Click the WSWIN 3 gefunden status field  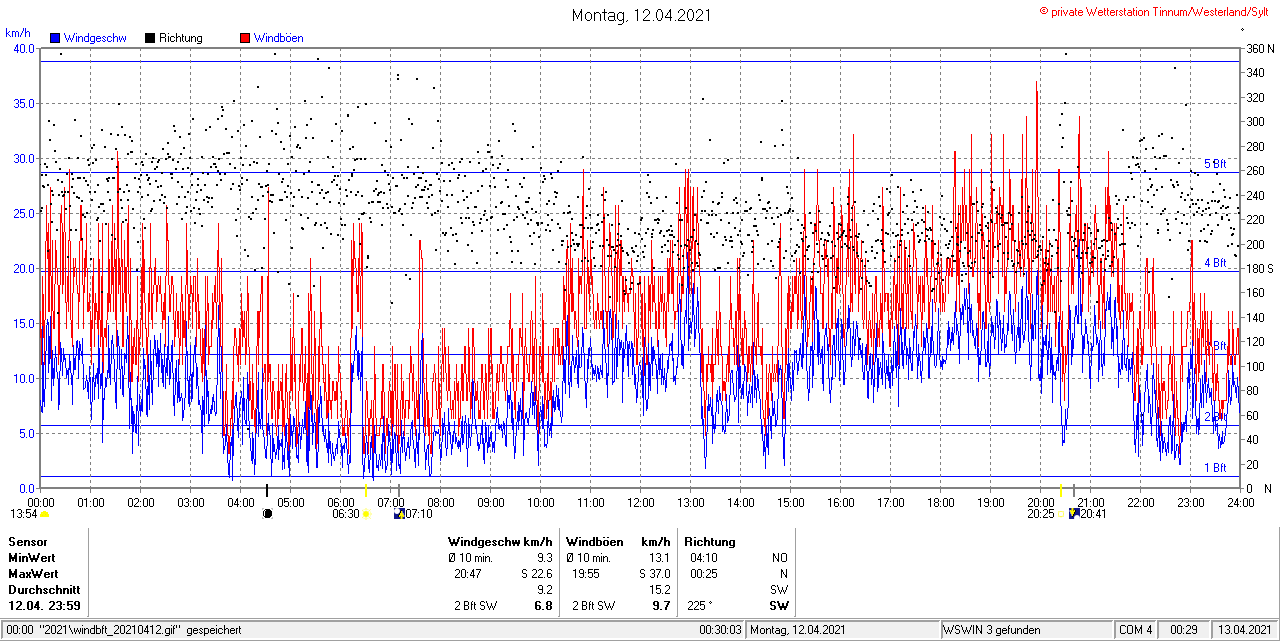pos(1026,630)
